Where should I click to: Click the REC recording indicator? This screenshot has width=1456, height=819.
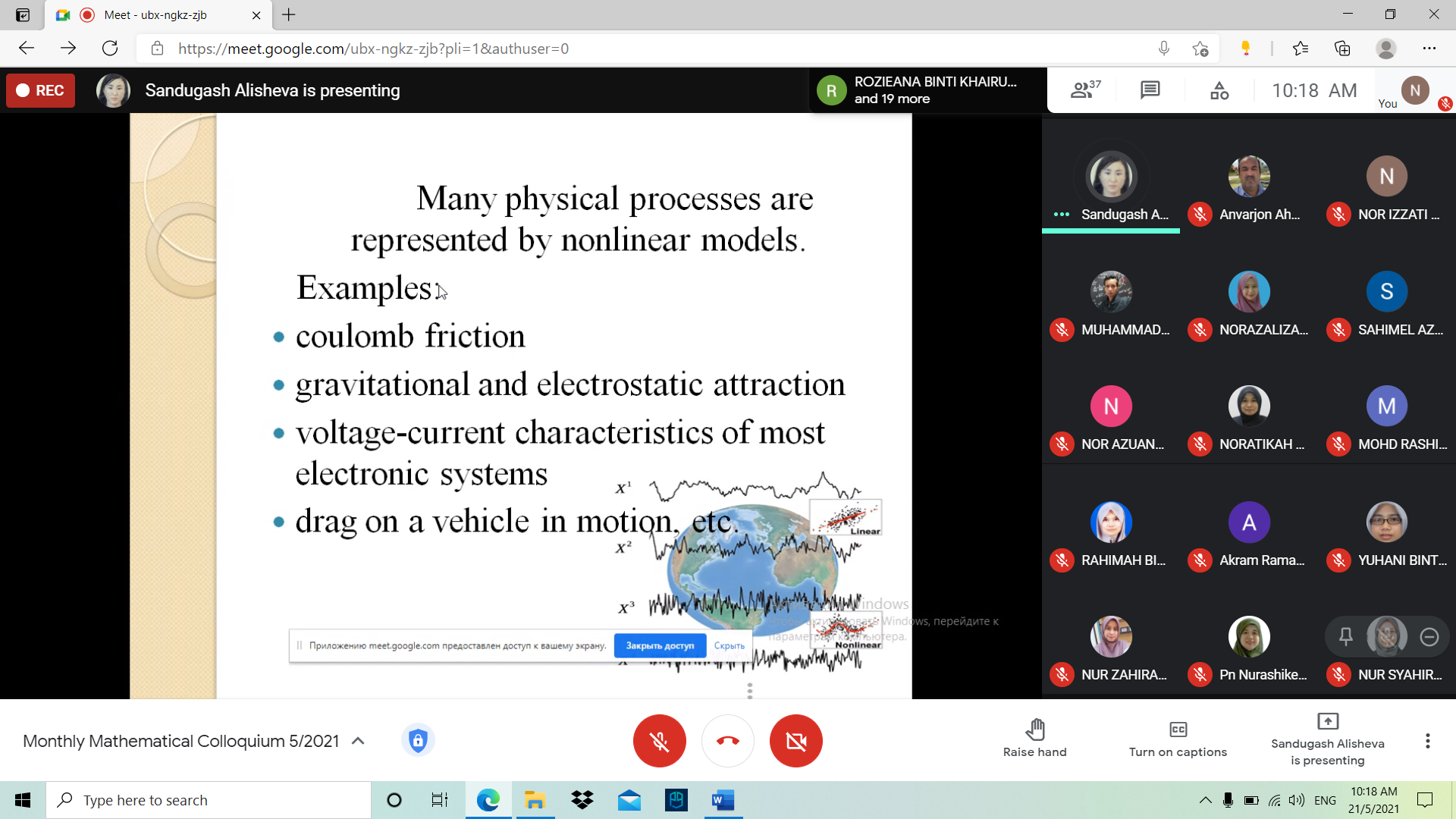point(40,90)
